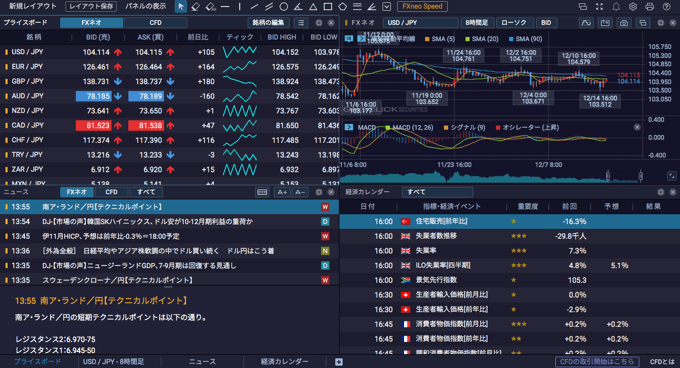The height and width of the screenshot is (368, 680).
Task: Select the triangle drawing tool
Action: [313, 7]
